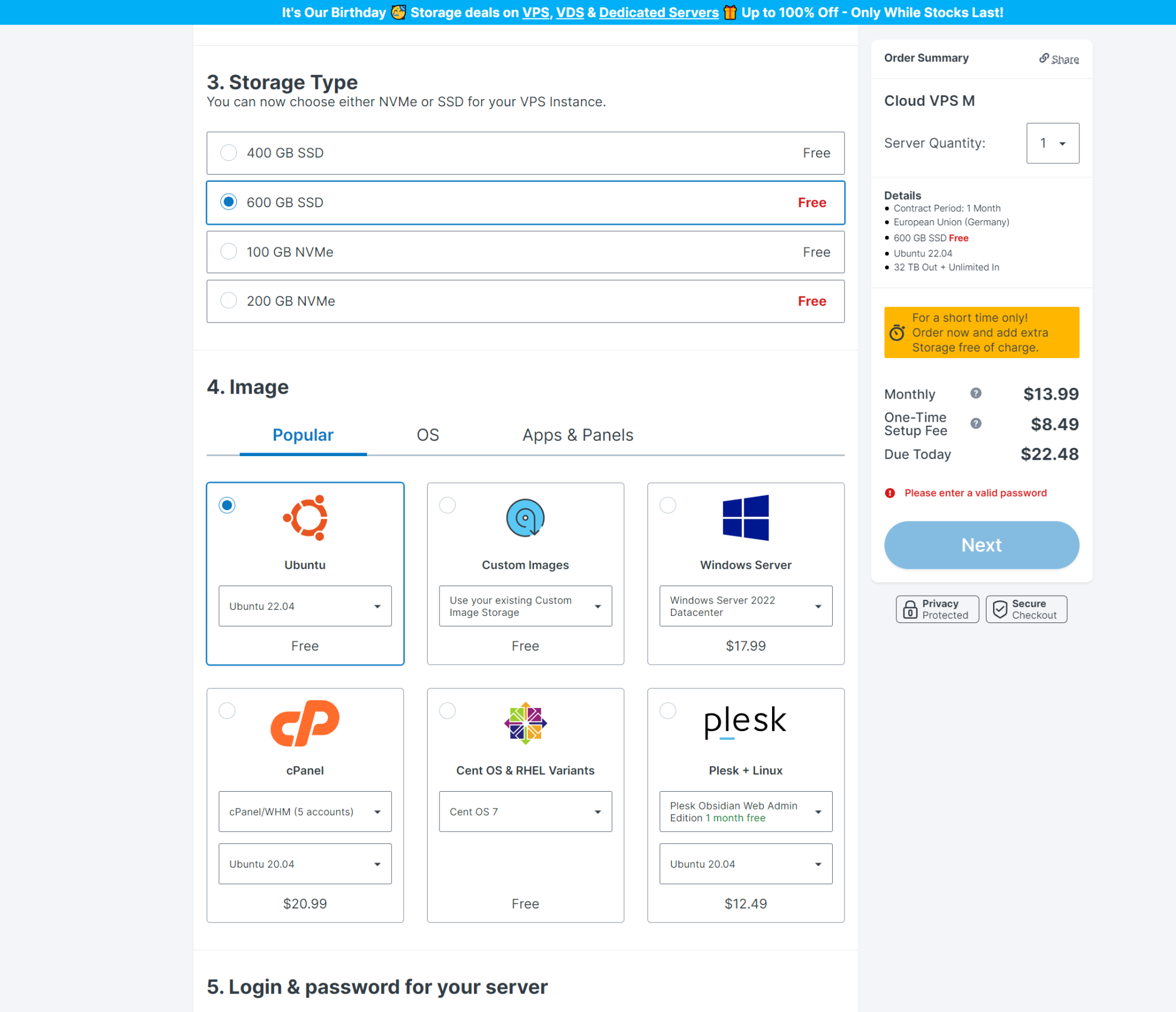Click the Custom Images disc icon
Image resolution: width=1176 pixels, height=1012 pixels.
click(x=525, y=517)
